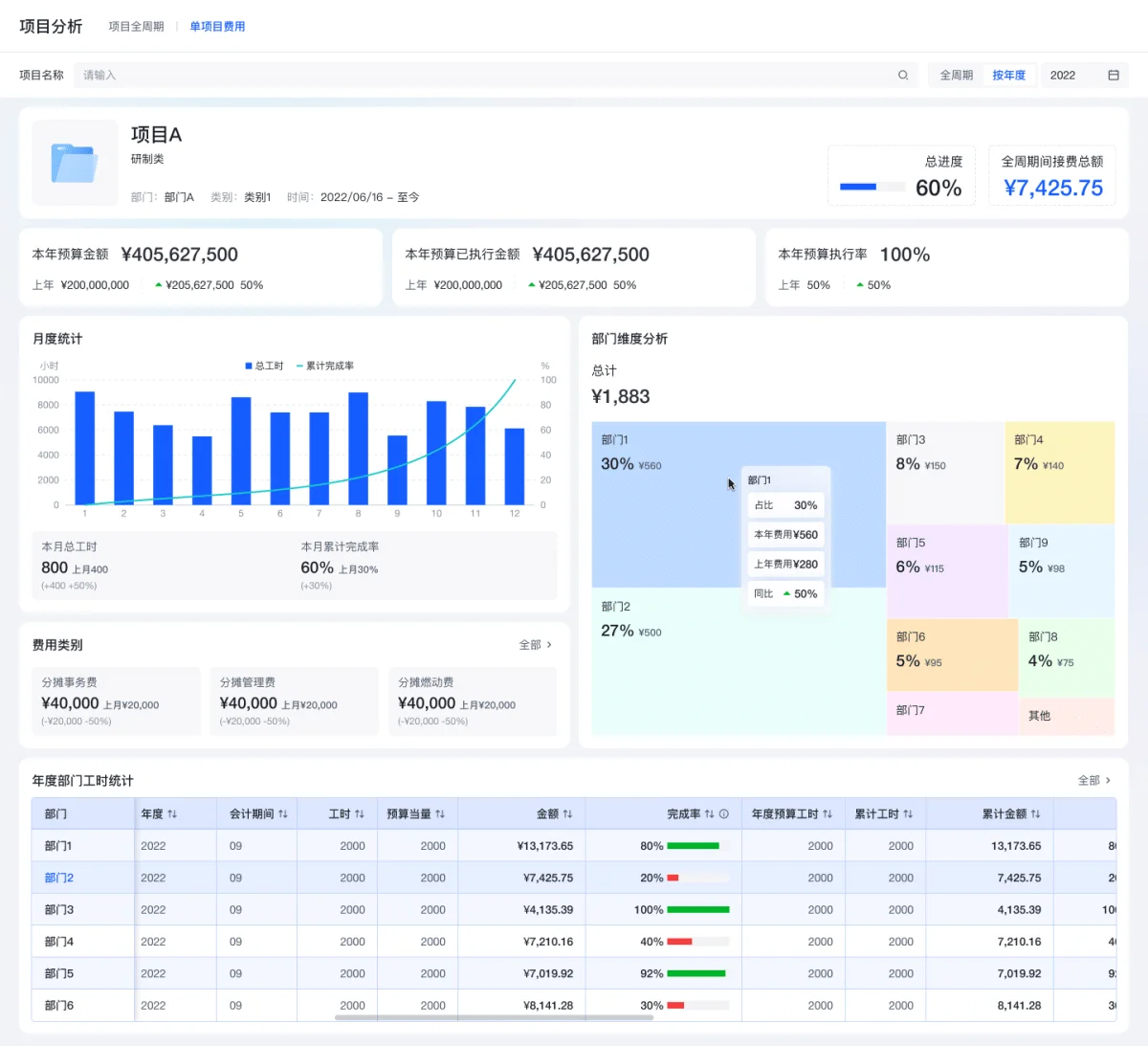Sort by 金额 column arrows
Viewport: 1148px width, 1046px height.
tap(567, 814)
